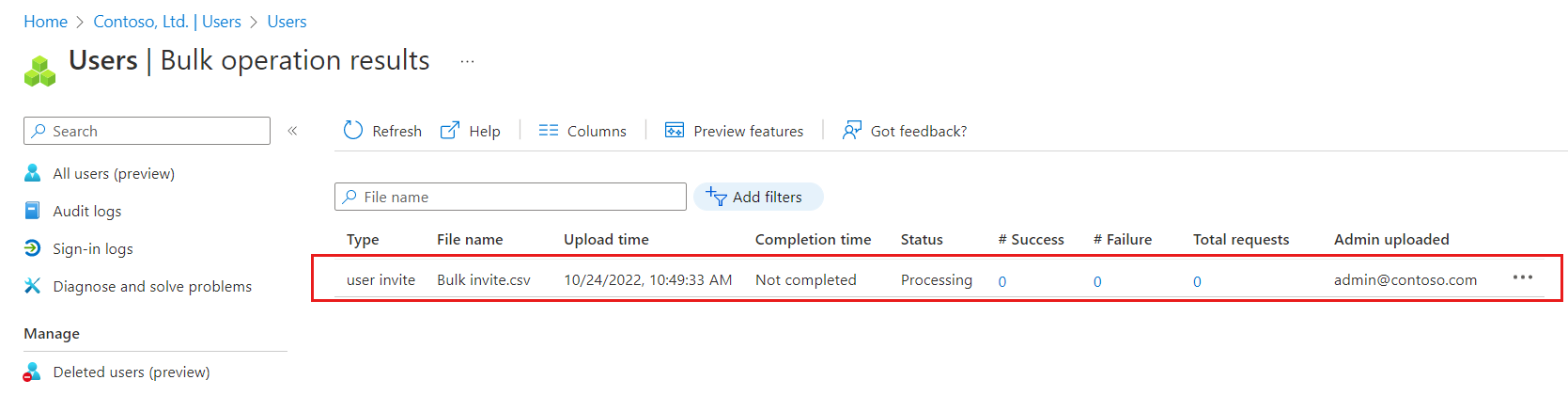The image size is (1568, 396).
Task: Click the Got feedback person icon
Action: coord(851,130)
